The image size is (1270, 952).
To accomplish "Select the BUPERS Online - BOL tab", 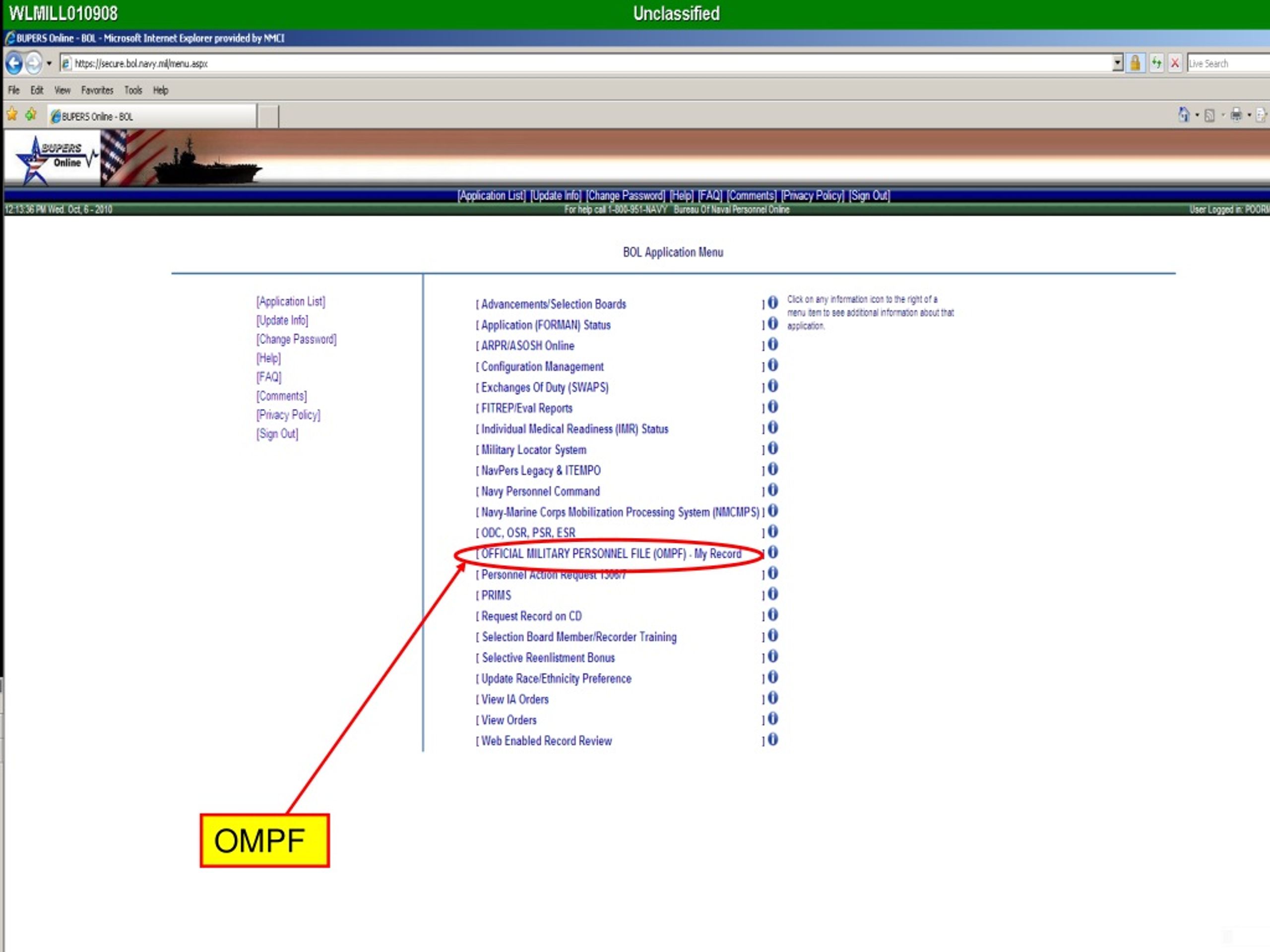I will (x=152, y=116).
